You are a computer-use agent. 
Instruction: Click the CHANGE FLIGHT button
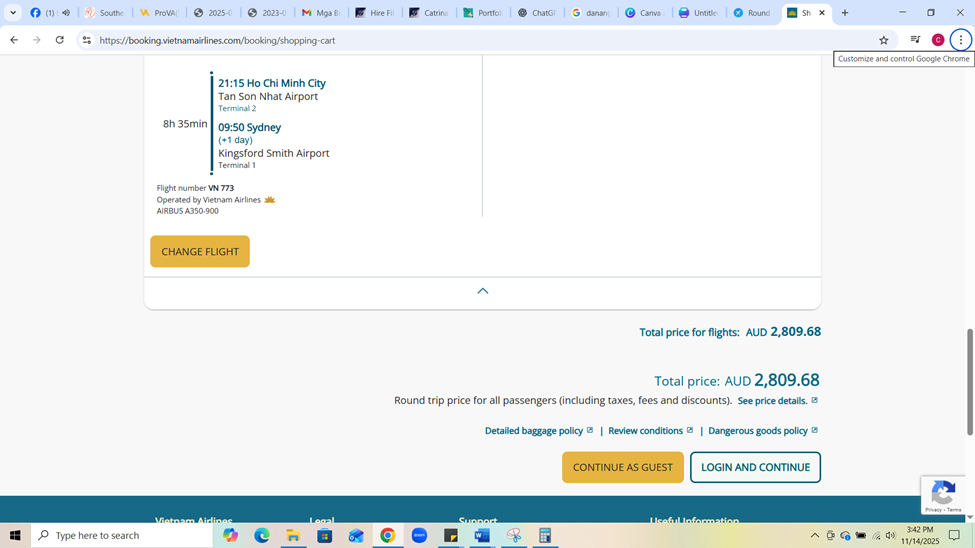pyautogui.click(x=200, y=251)
